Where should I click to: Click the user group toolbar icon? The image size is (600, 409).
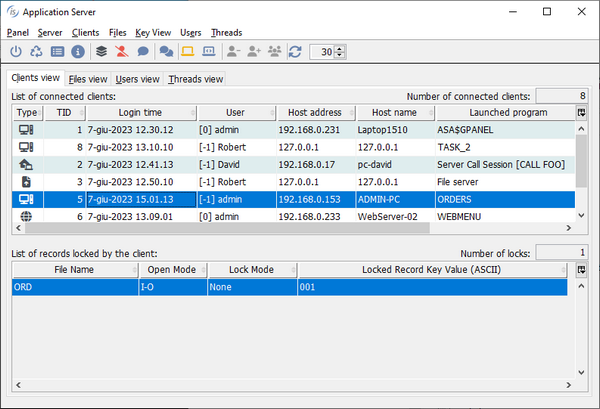point(274,51)
